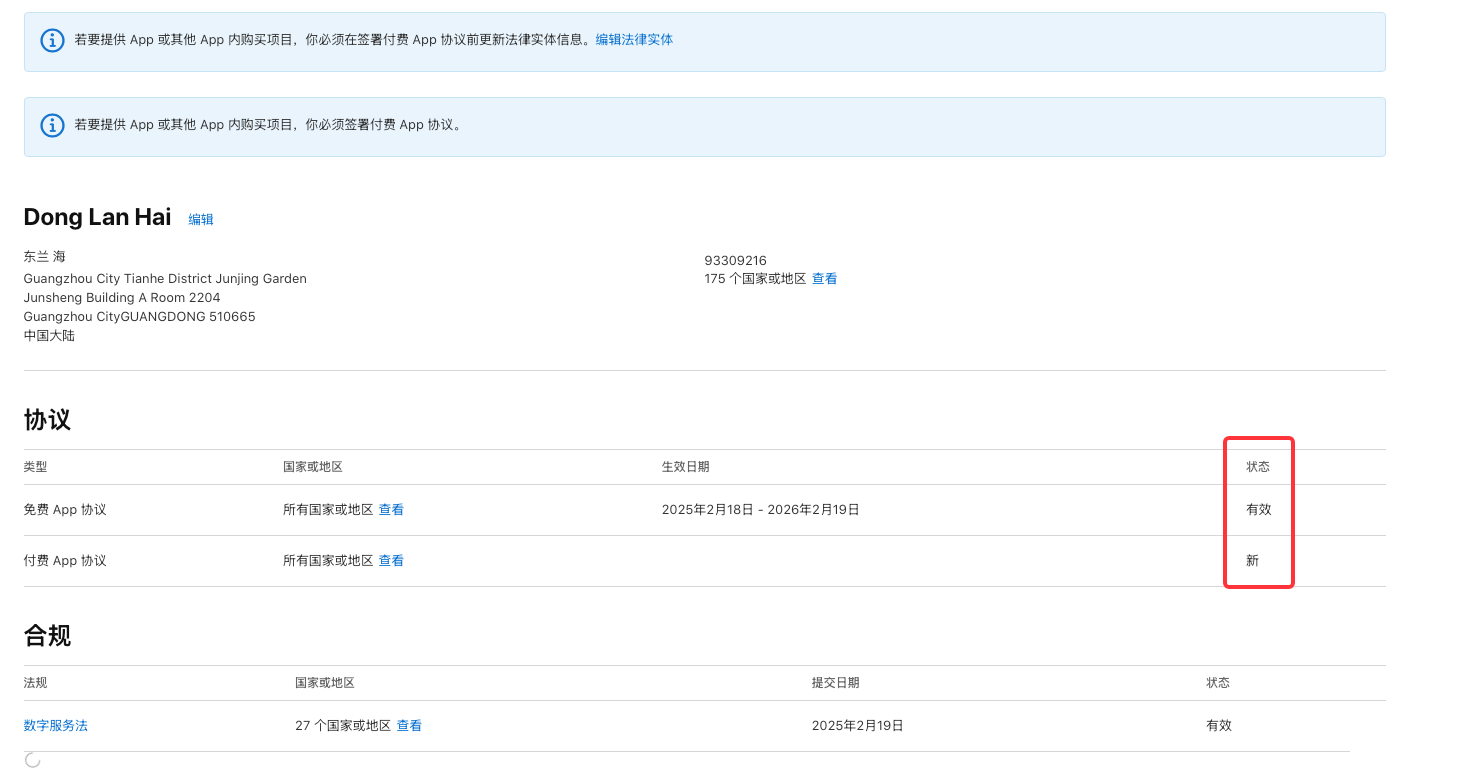Click 查看 beside 175 个国家或地区
The height and width of the screenshot is (779, 1462).
(x=824, y=279)
